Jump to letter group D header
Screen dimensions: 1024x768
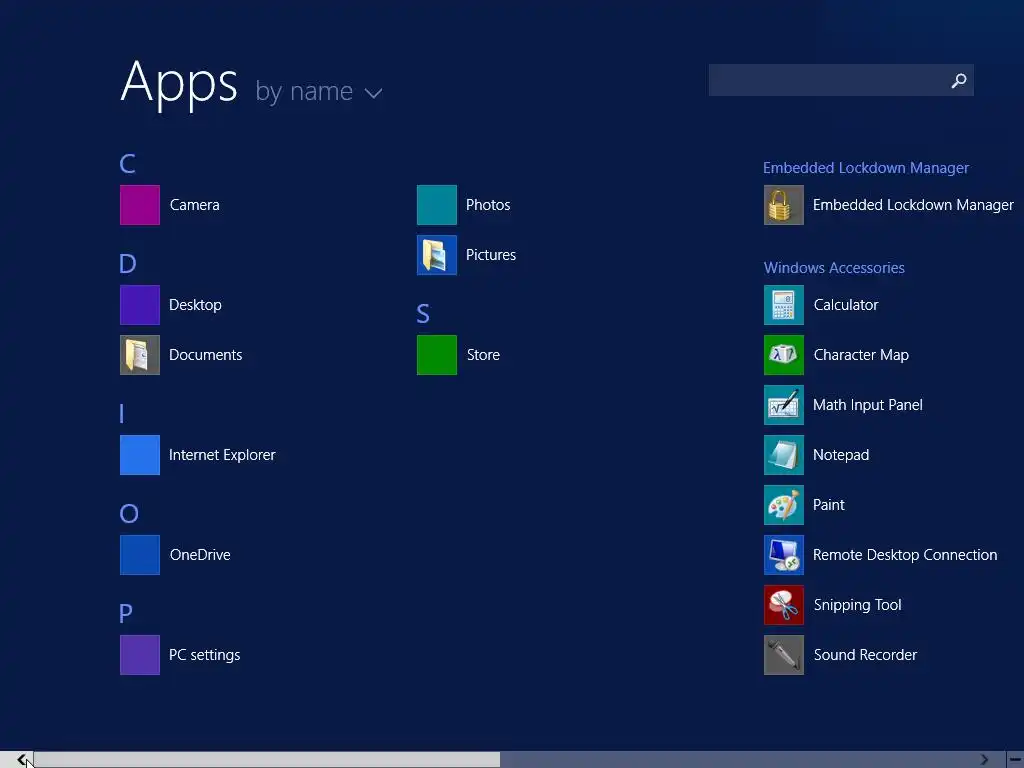tap(128, 264)
